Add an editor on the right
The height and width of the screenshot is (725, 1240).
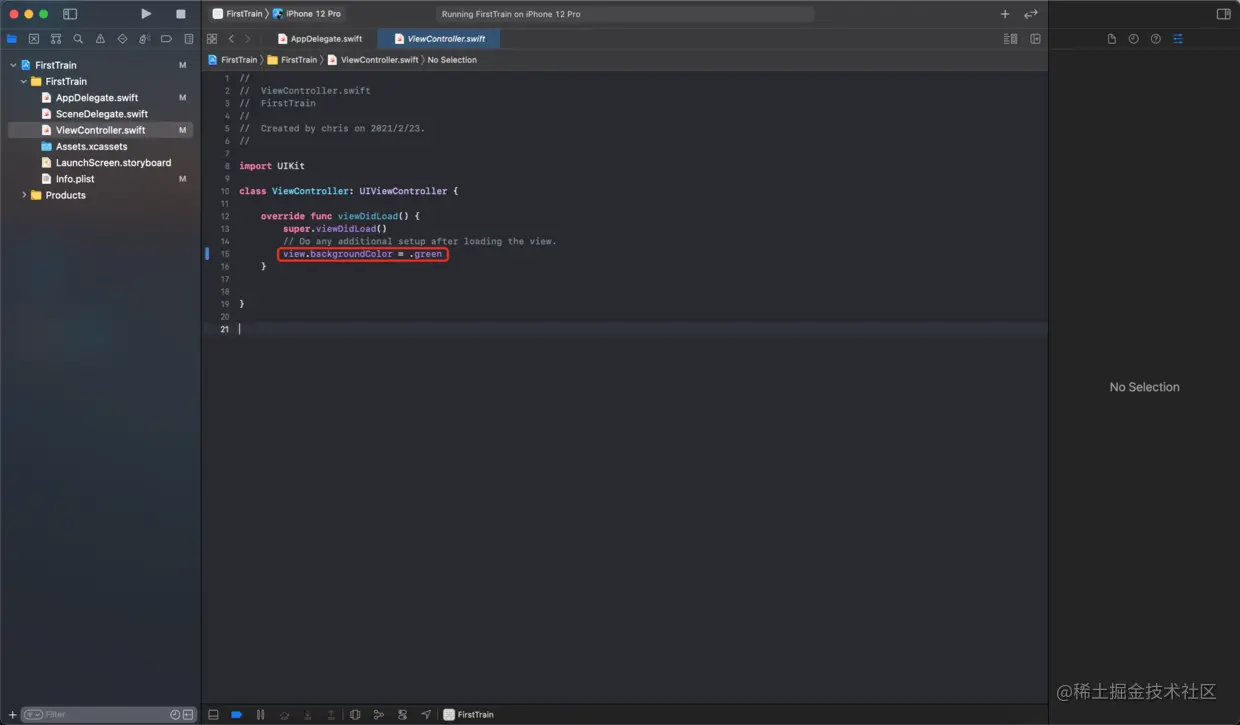click(x=1035, y=39)
